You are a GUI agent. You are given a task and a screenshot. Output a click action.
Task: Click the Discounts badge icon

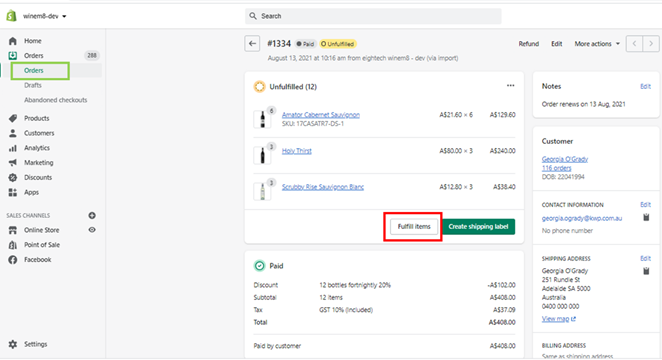point(13,177)
